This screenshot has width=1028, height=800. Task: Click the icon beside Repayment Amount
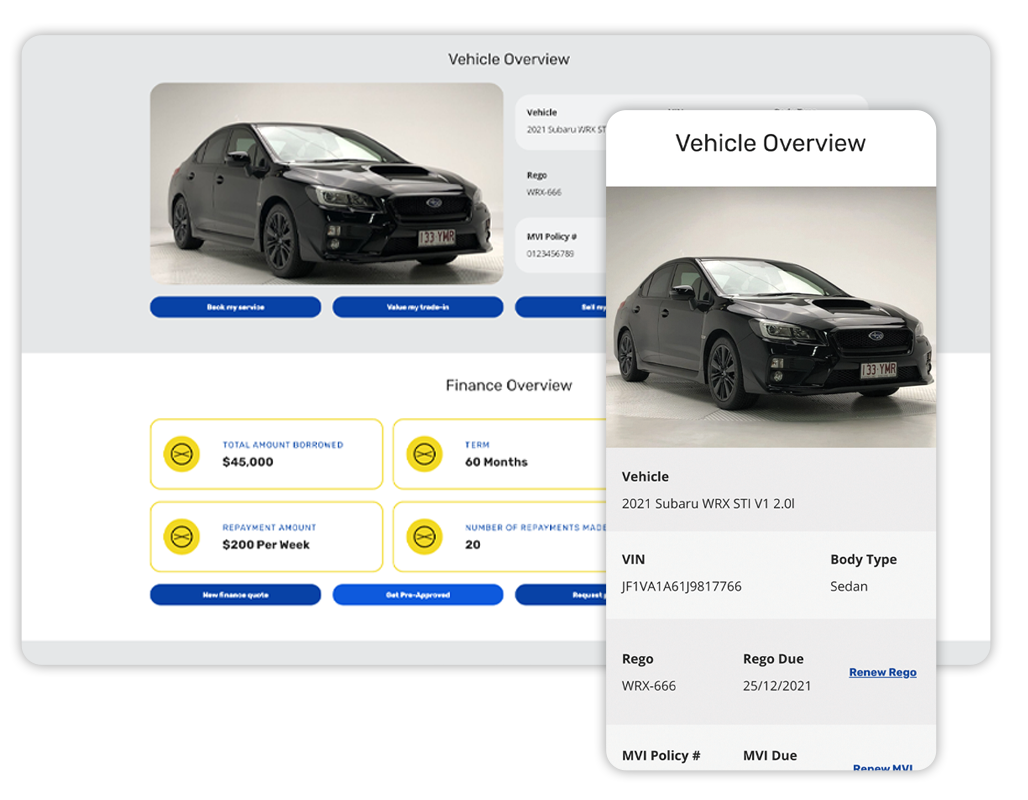tap(182, 537)
